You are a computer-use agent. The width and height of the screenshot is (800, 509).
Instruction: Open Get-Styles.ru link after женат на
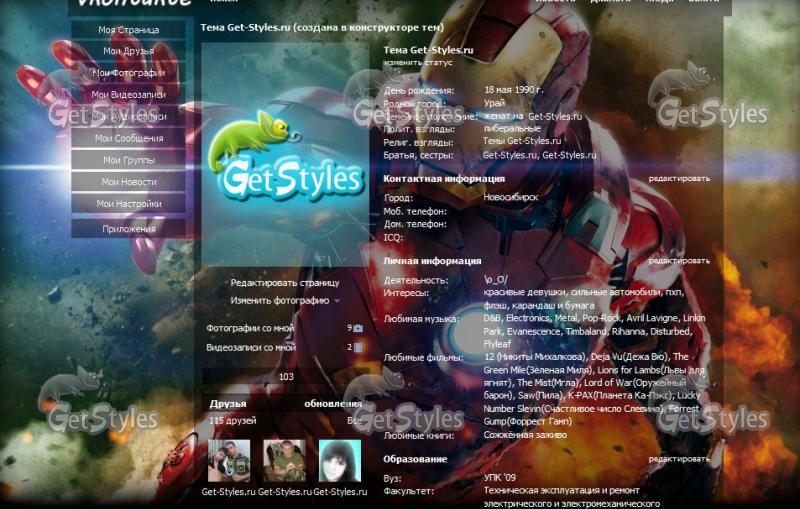555,116
